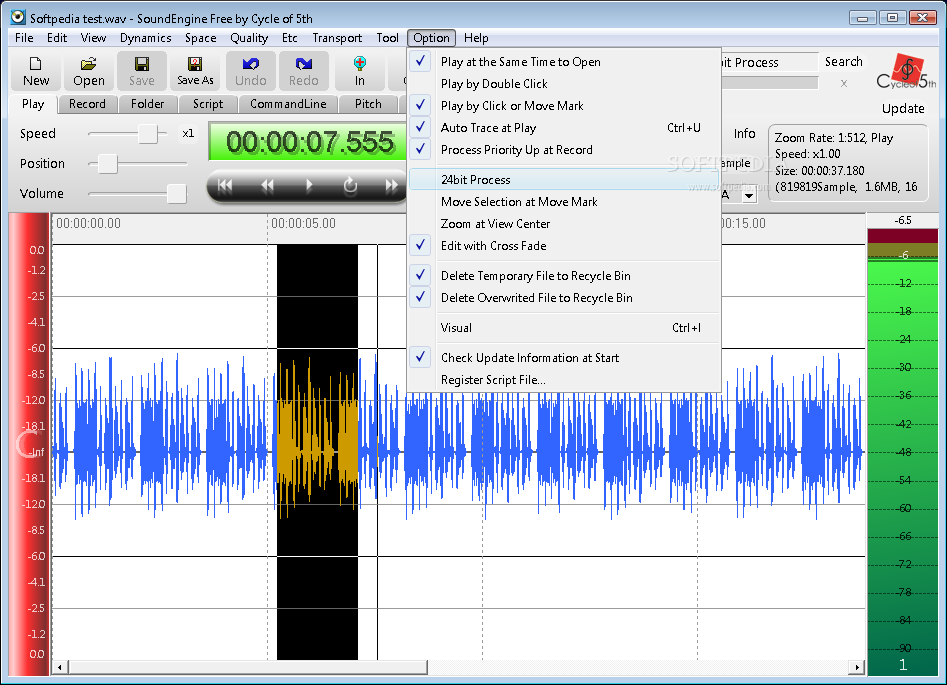Click the New file toolbar icon
Screen dimensions: 947x685
(36, 70)
